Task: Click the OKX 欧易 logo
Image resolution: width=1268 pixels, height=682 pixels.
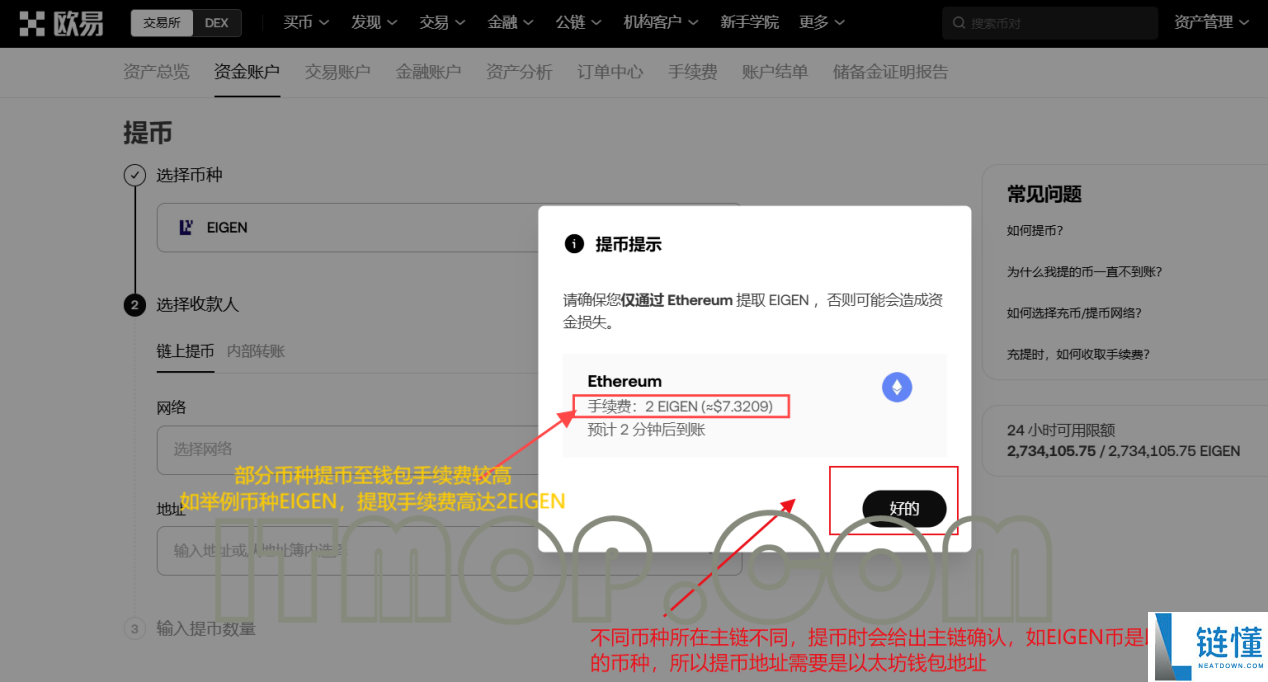Action: pyautogui.click(x=61, y=22)
